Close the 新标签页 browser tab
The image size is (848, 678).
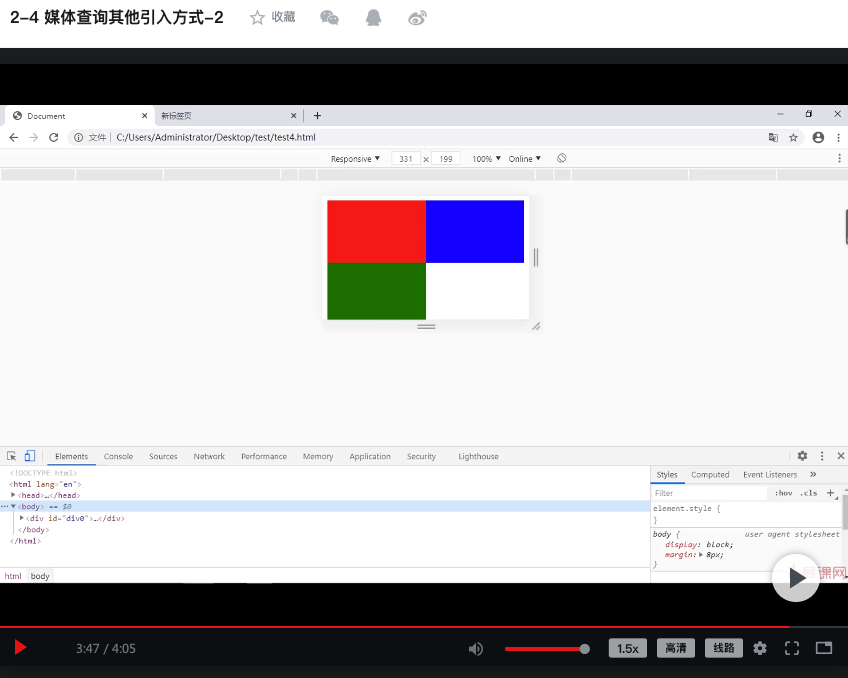(x=294, y=116)
